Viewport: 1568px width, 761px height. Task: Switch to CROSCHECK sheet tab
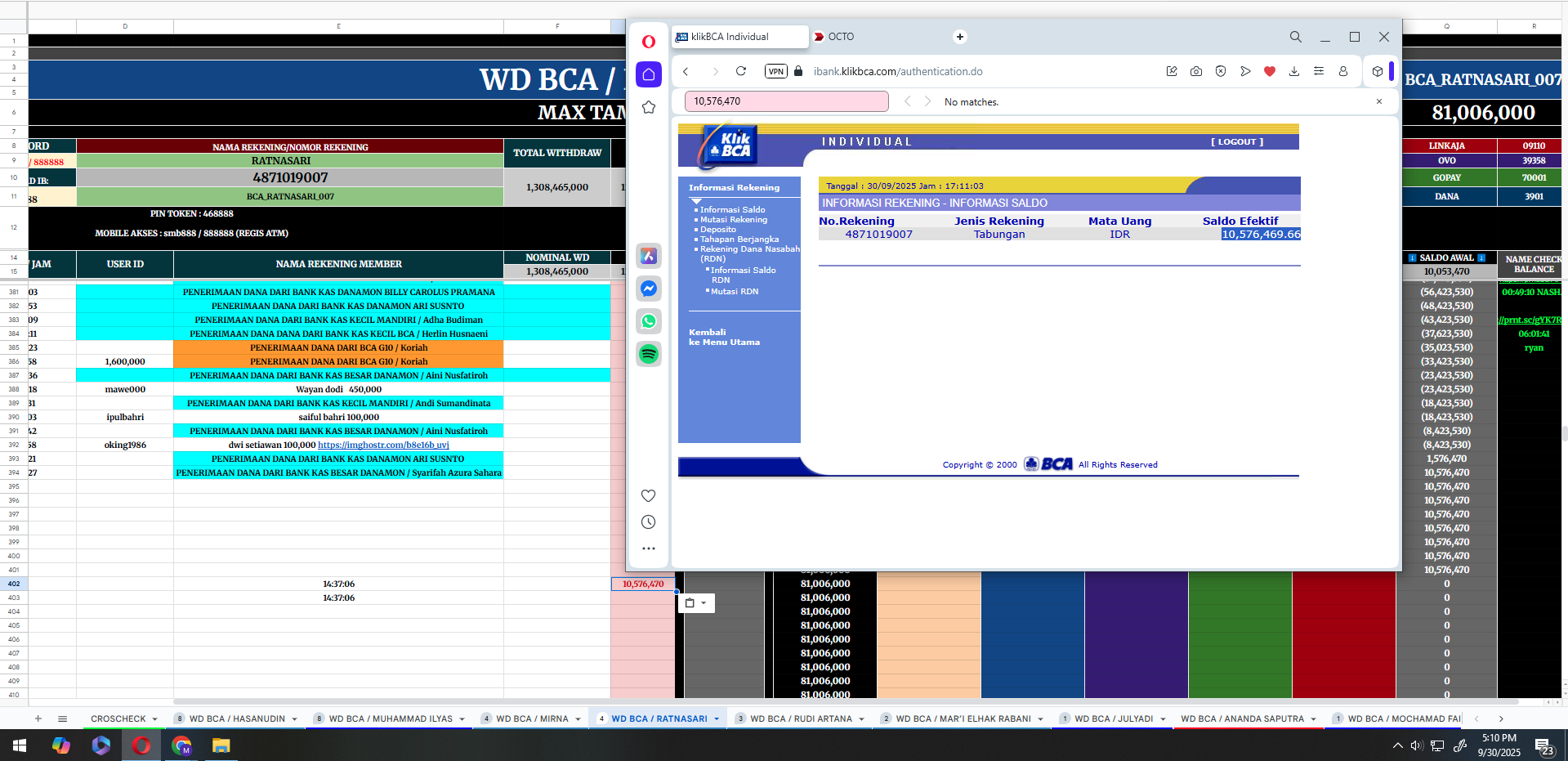click(118, 719)
